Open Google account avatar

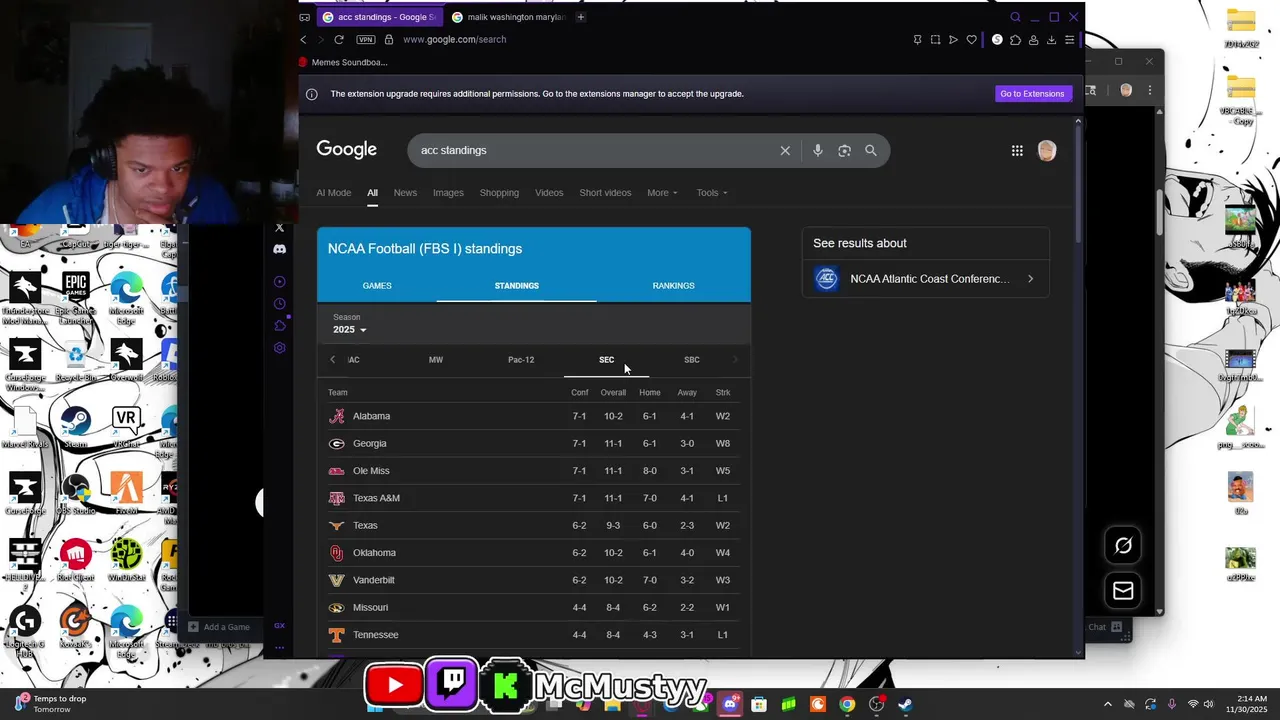[x=1047, y=150]
